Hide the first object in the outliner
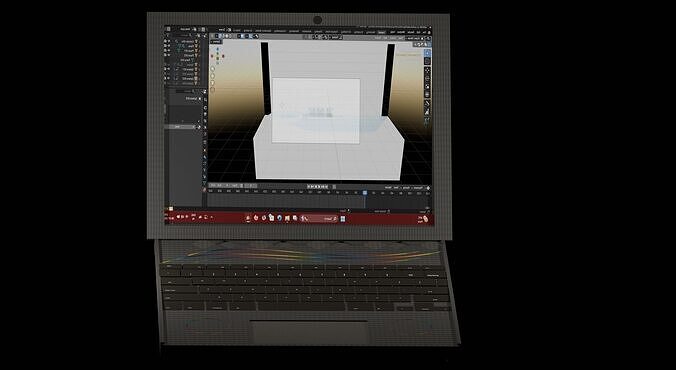This screenshot has height=370, width=676. [169, 41]
